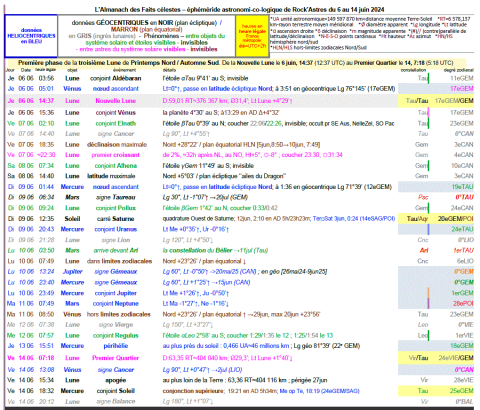This screenshot has width=480, height=410.
Task: Select the '6eLIO' zodiac degree cell
Action: (x=465, y=261)
